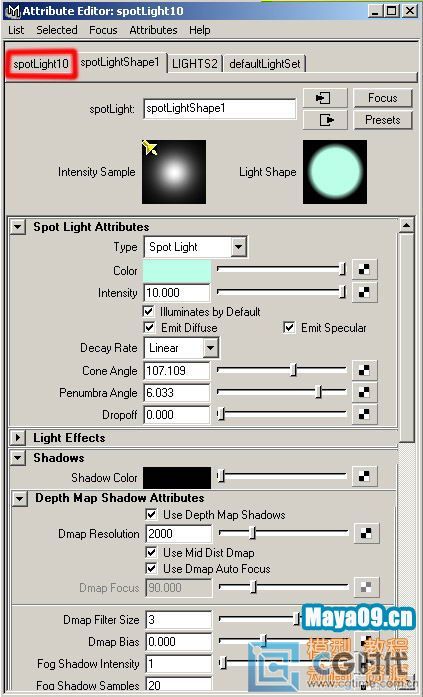Click the Fog Shadow Intensity slider handle
423x697 pixels.
pyautogui.click(x=223, y=663)
